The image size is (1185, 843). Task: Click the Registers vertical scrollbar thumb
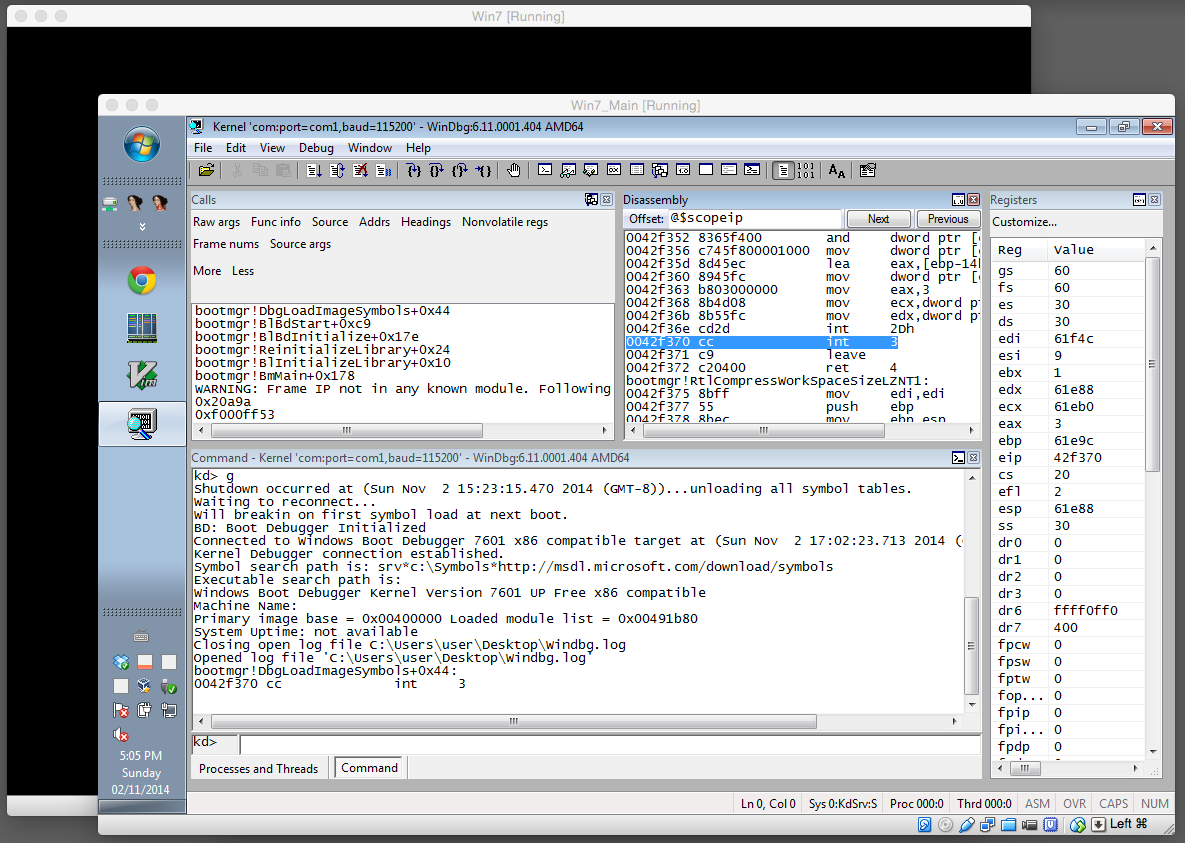(x=1152, y=364)
